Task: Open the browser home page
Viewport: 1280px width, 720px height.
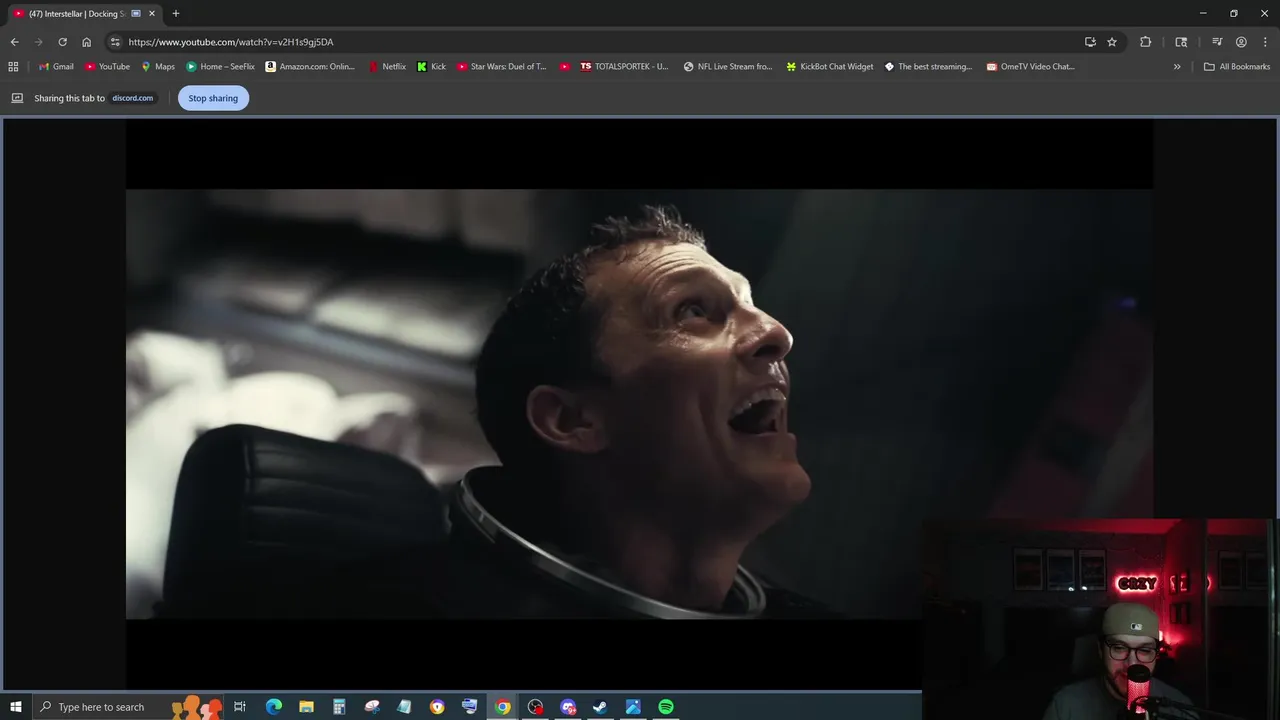Action: [87, 42]
